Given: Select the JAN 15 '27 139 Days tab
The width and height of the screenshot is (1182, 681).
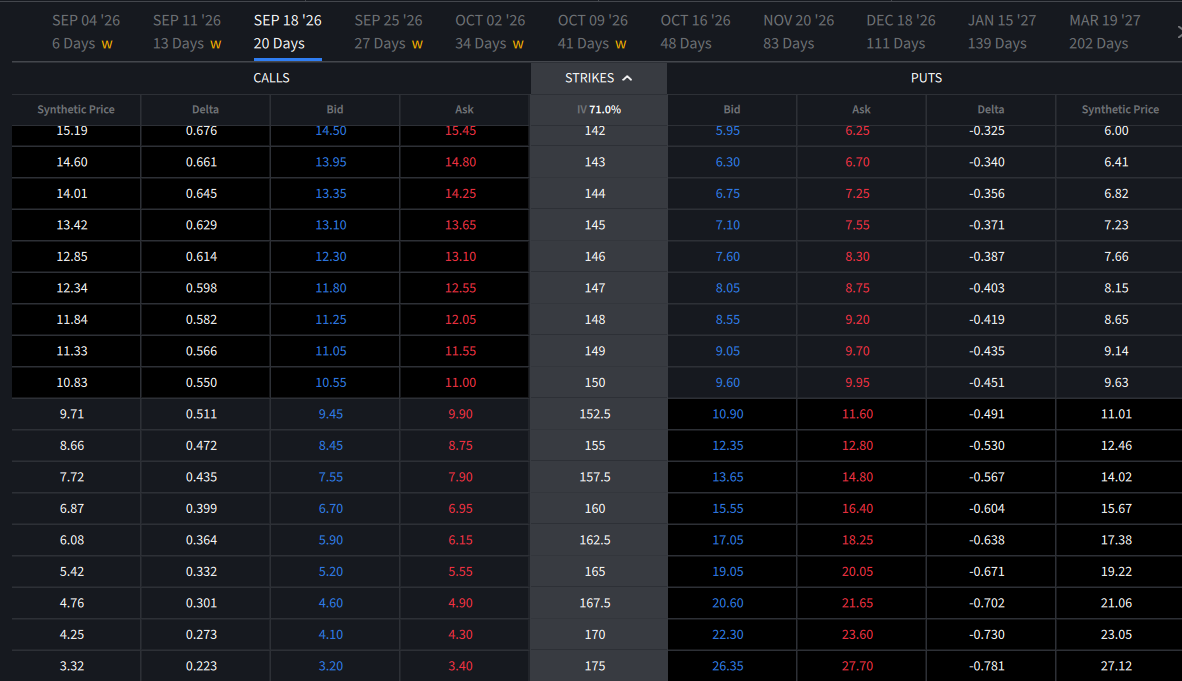Looking at the screenshot, I should 1002,32.
